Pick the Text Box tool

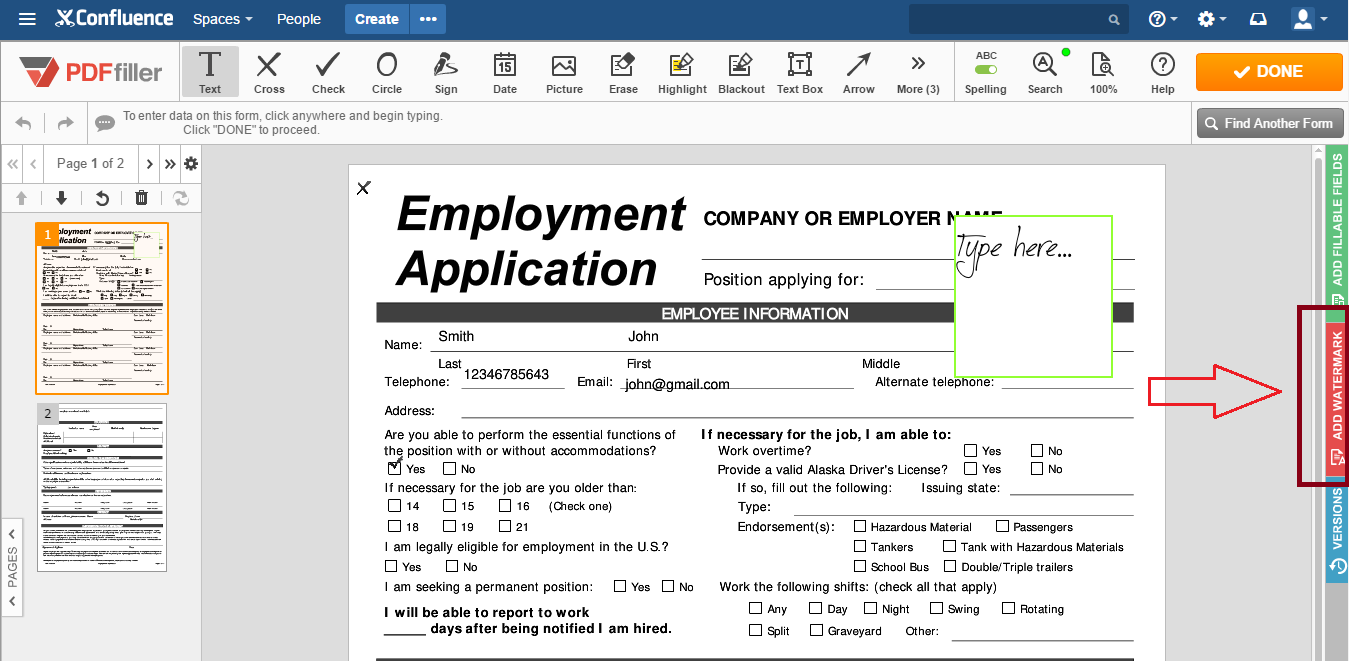click(x=800, y=71)
